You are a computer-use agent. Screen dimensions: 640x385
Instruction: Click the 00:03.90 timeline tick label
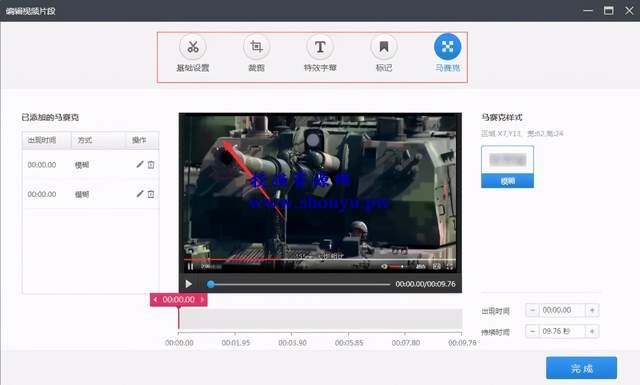pos(292,343)
